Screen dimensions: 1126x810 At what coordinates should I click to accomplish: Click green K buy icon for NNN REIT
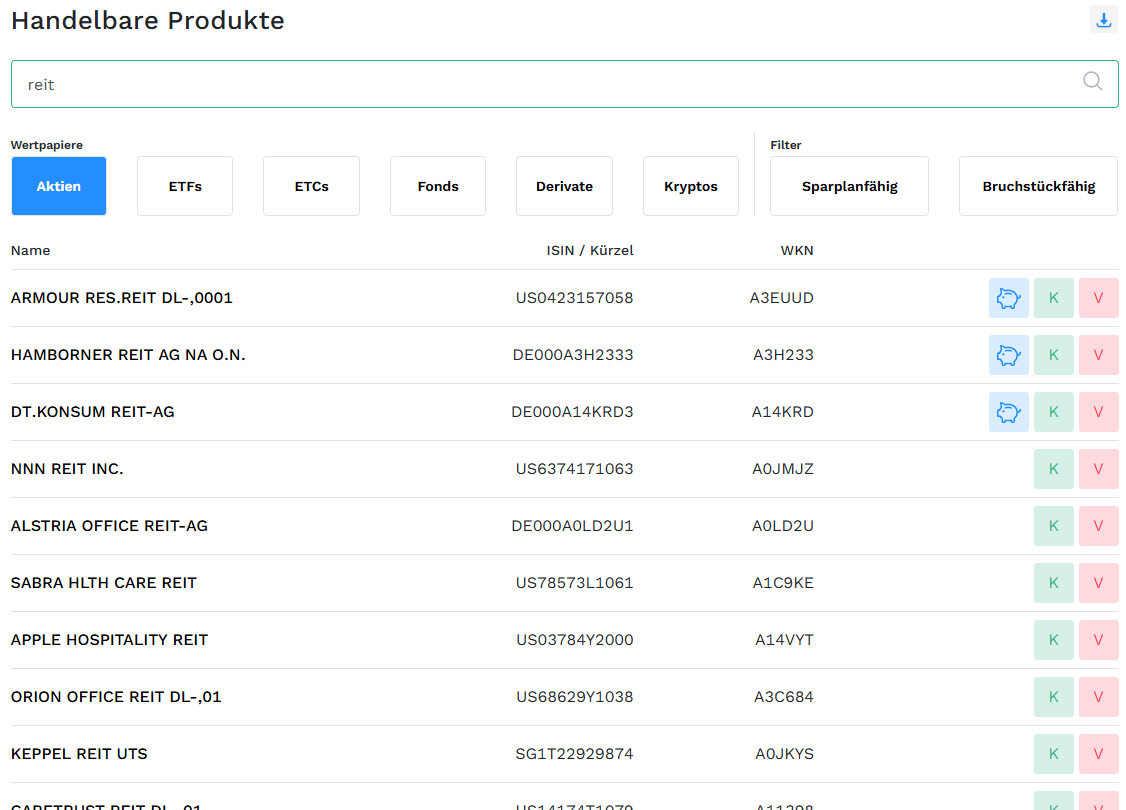tap(1053, 469)
